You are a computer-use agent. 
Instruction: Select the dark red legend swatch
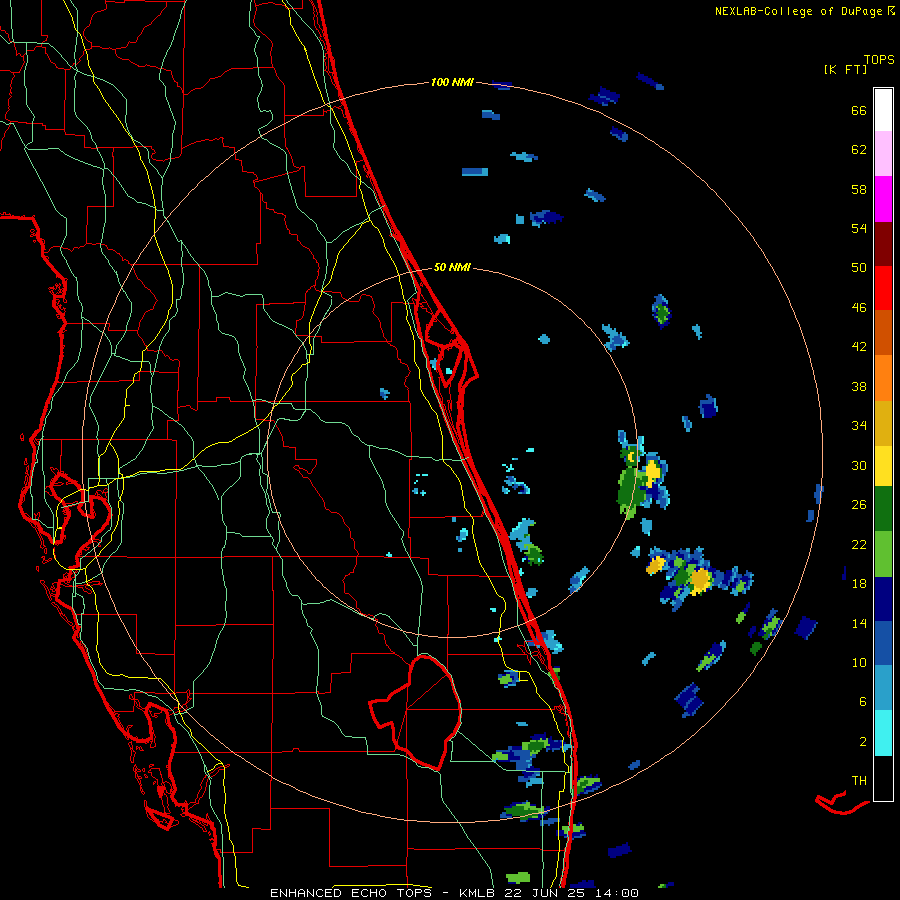tap(883, 244)
